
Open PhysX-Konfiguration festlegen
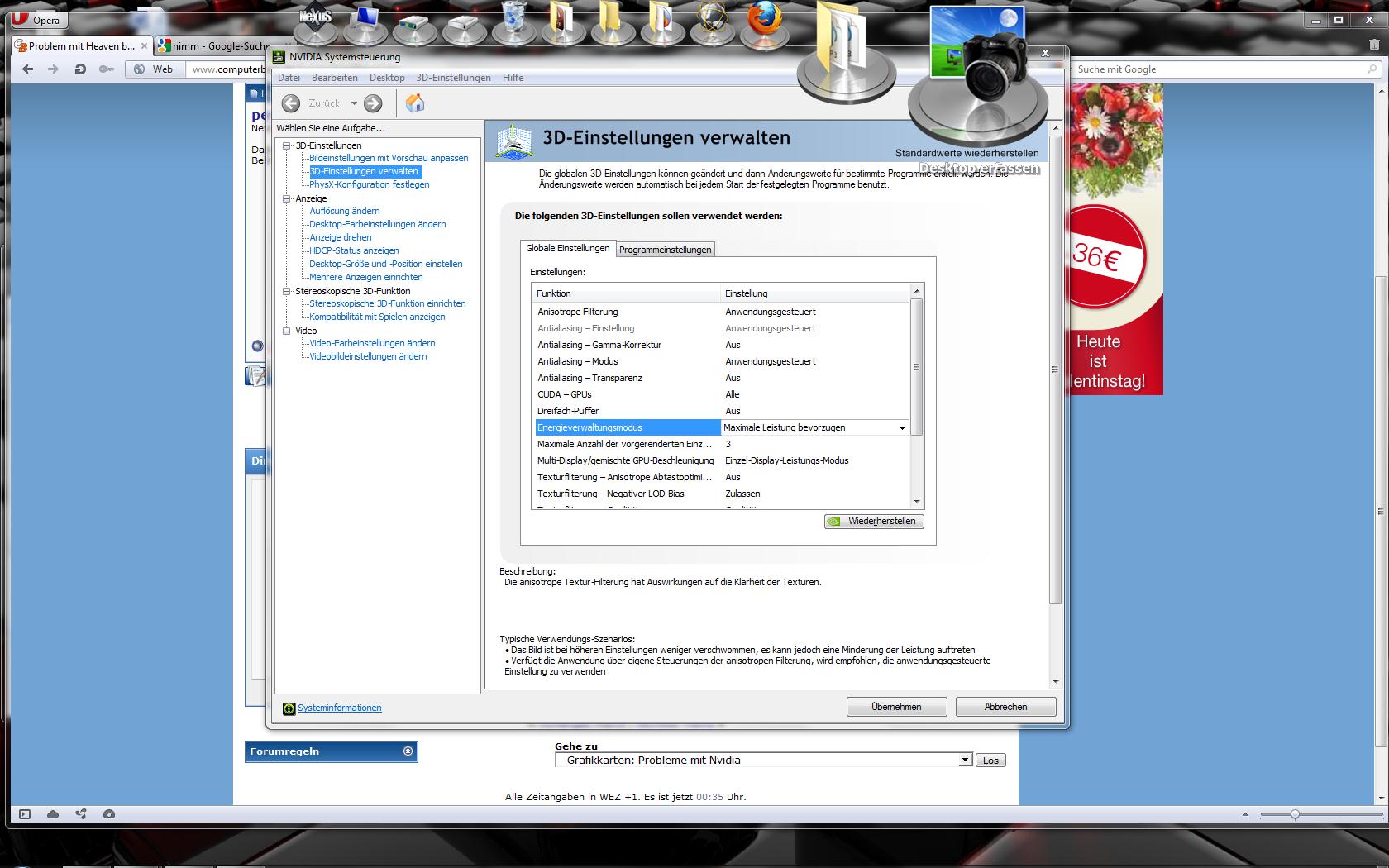(370, 185)
